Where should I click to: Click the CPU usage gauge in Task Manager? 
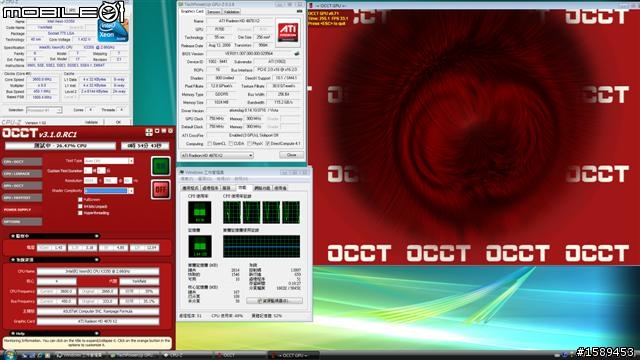[x=200, y=212]
